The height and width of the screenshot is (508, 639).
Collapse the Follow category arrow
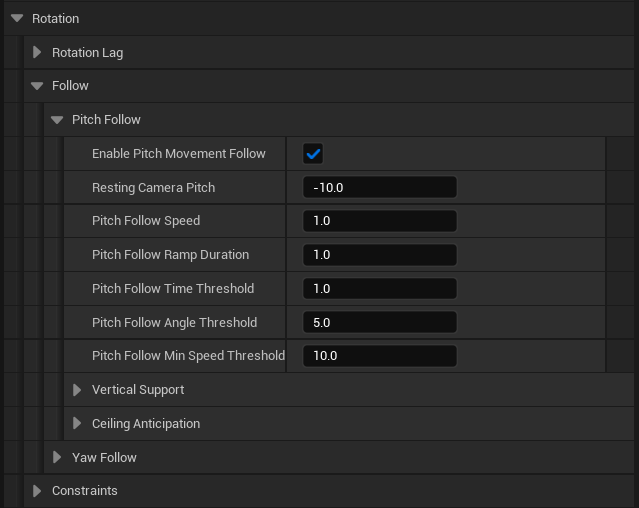click(x=37, y=86)
